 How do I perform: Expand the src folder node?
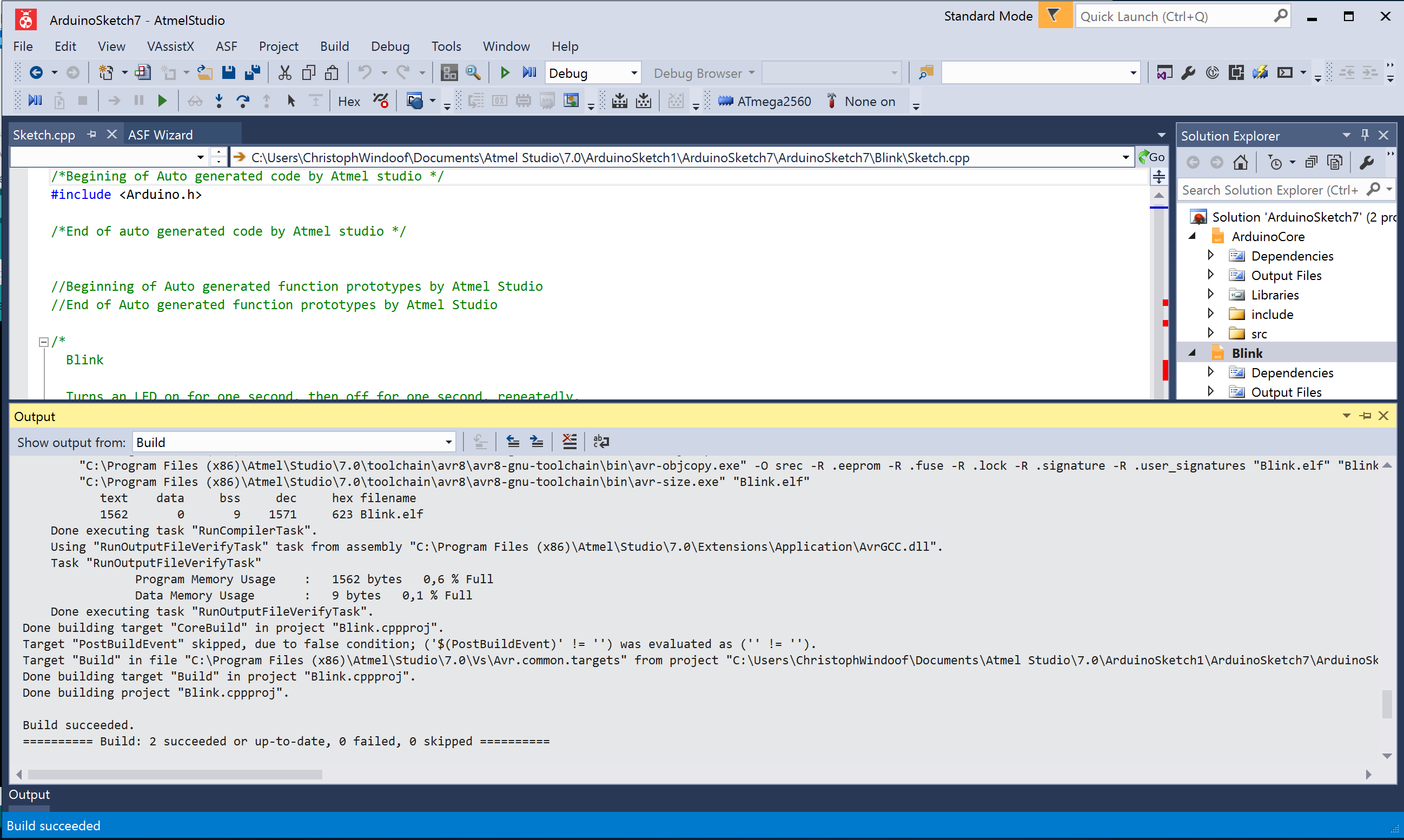(x=1210, y=334)
